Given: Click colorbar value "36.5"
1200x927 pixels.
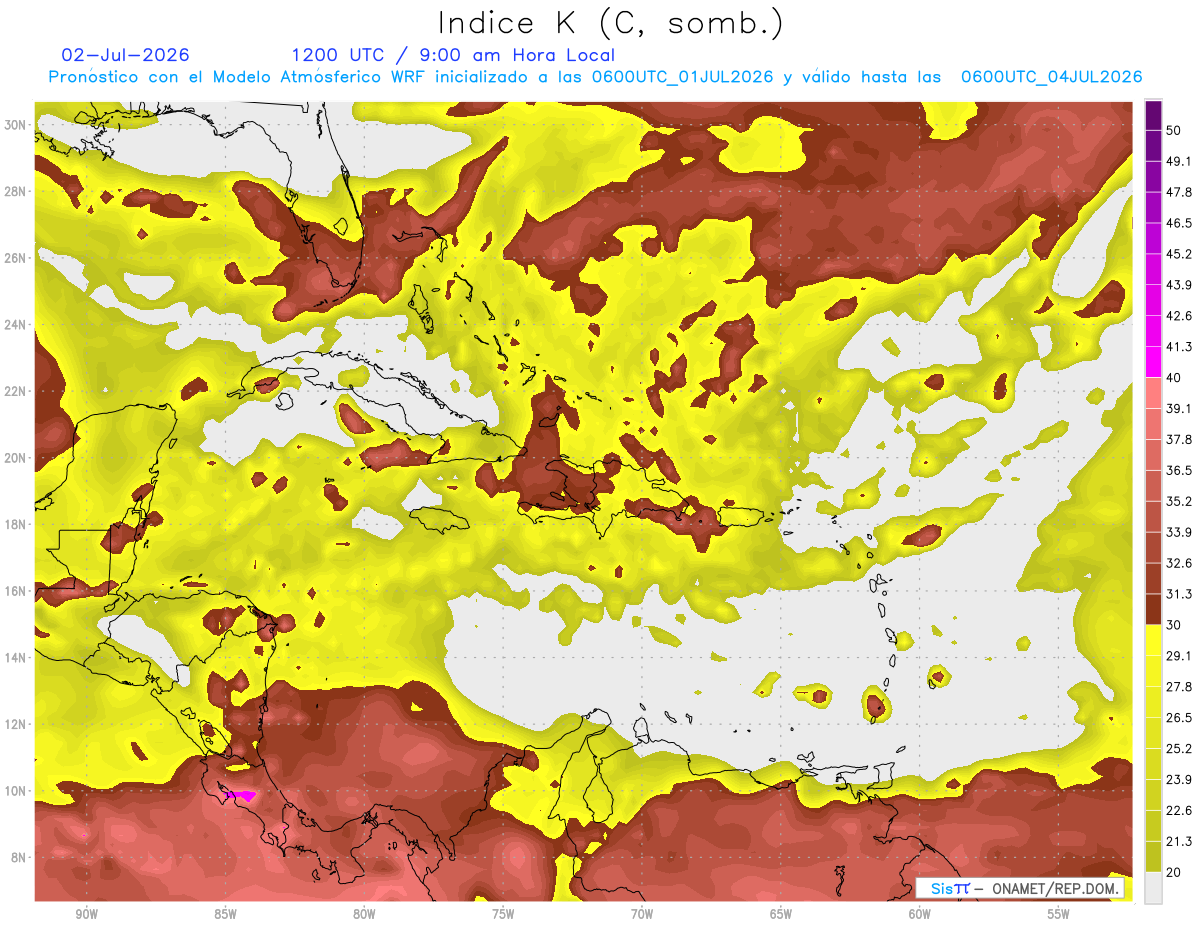Looking at the screenshot, I should coord(1178,470).
